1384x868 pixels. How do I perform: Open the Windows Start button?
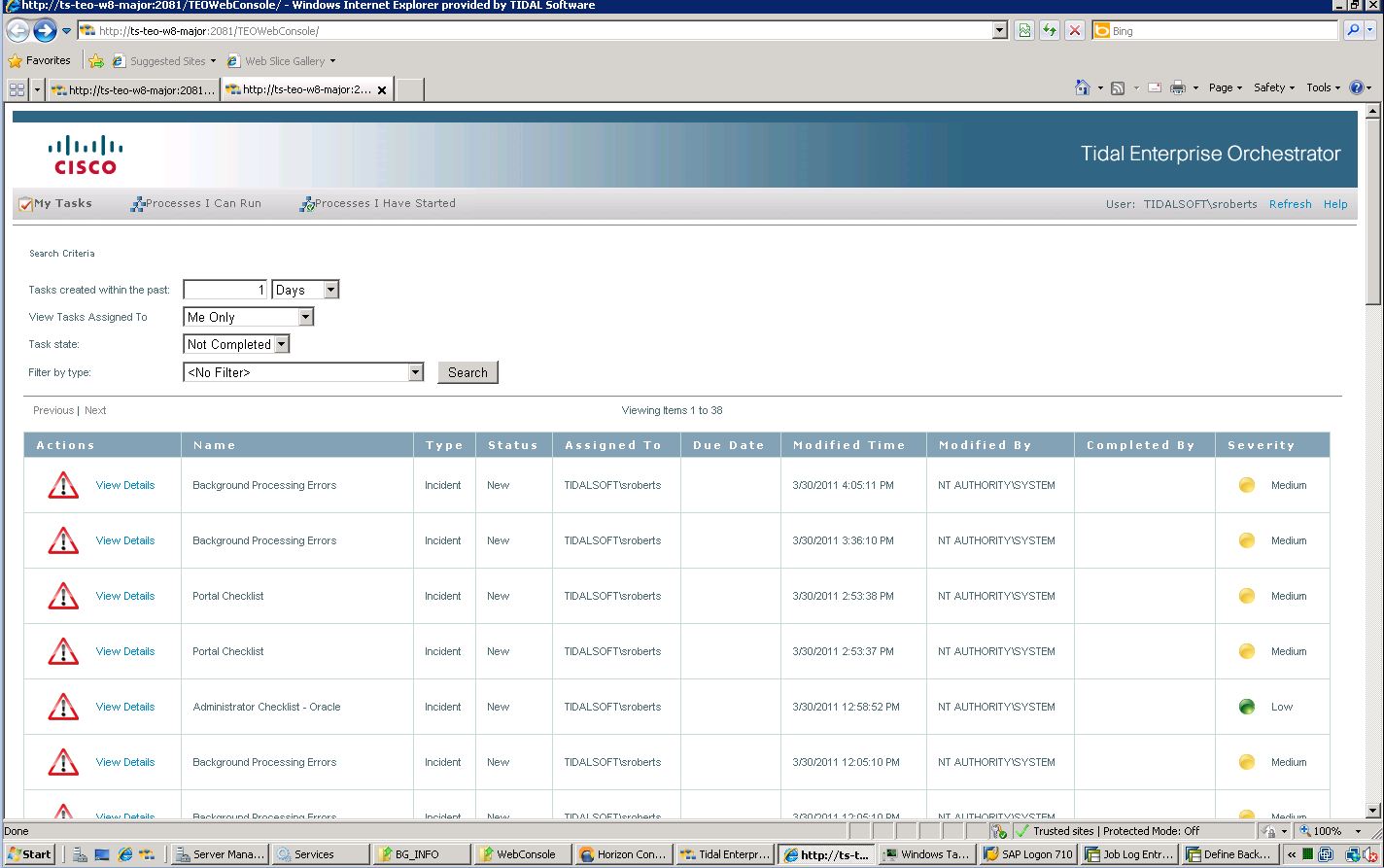pyautogui.click(x=29, y=854)
